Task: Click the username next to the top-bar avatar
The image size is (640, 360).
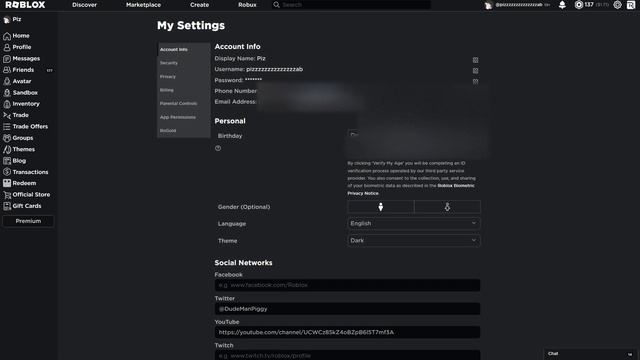Action: pos(519,5)
